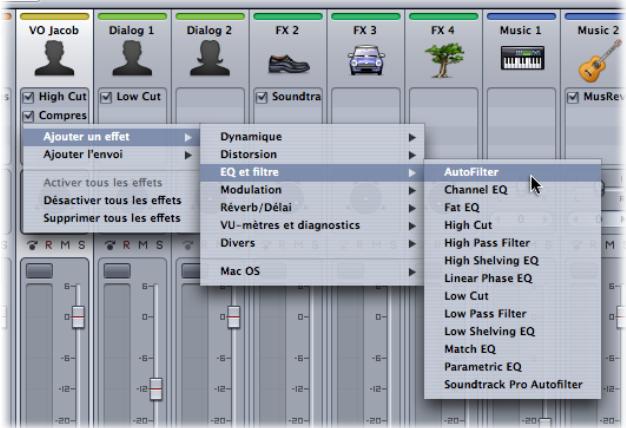Click the VO Jacob track name
The width and height of the screenshot is (626, 428).
pos(54,30)
